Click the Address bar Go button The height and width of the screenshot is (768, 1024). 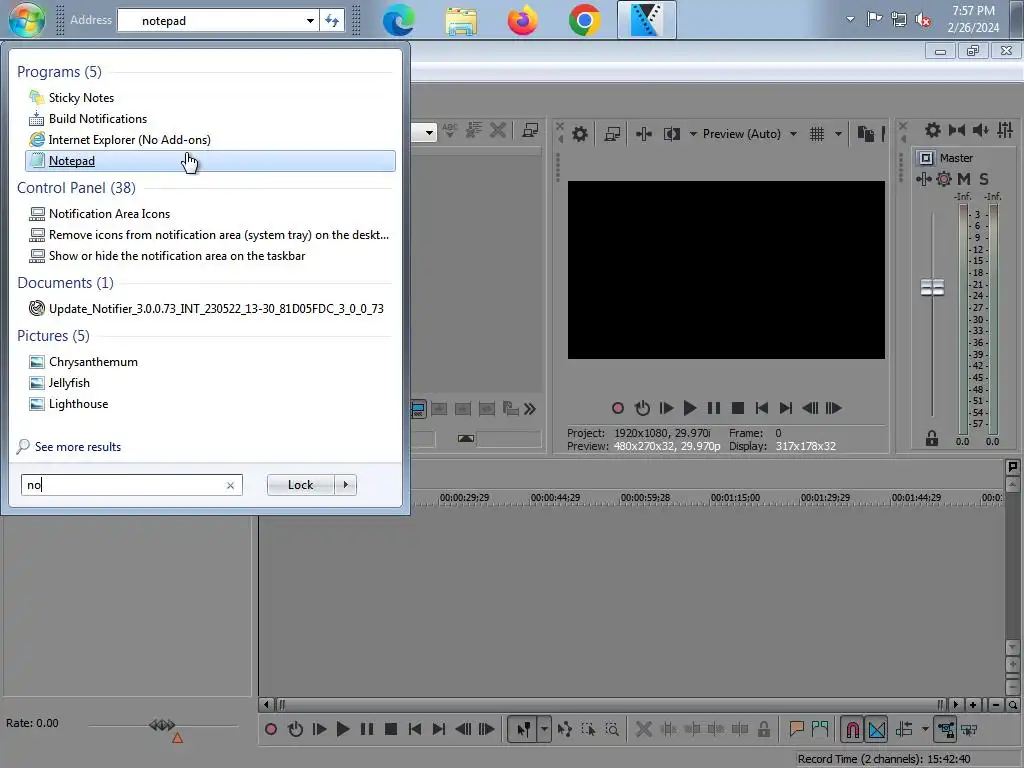pos(332,21)
